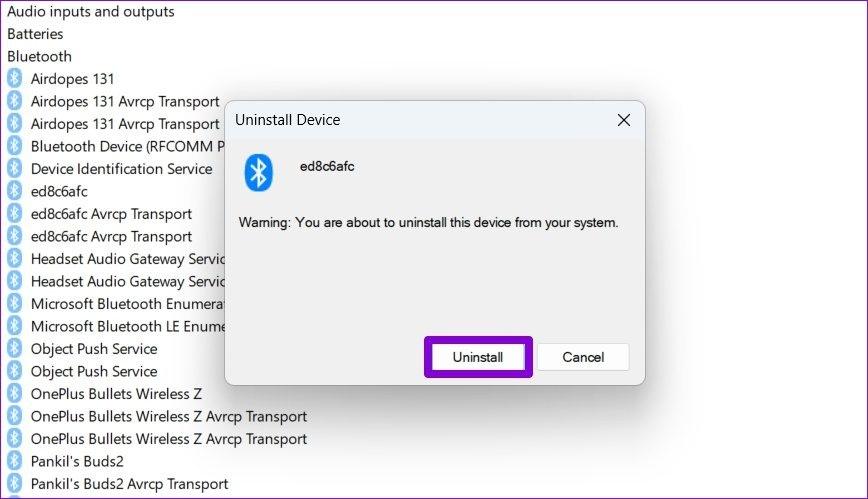Click the Bluetooth icon beside Microsoft Bluetooth Enumerator

pyautogui.click(x=15, y=303)
